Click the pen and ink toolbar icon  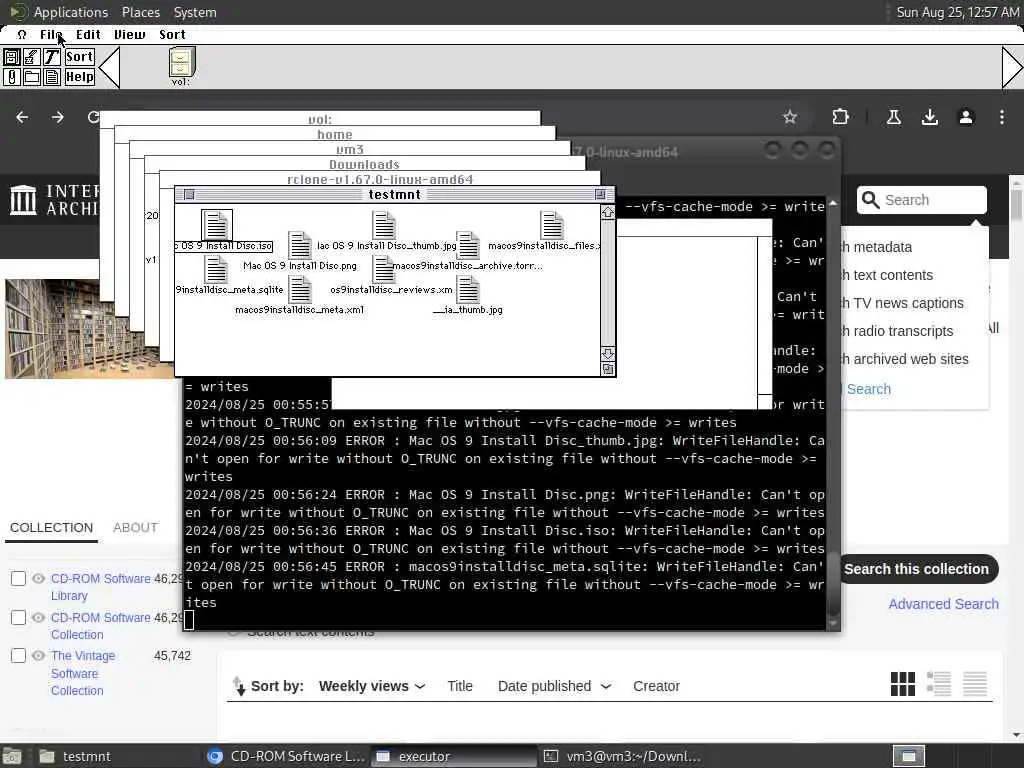(31, 57)
